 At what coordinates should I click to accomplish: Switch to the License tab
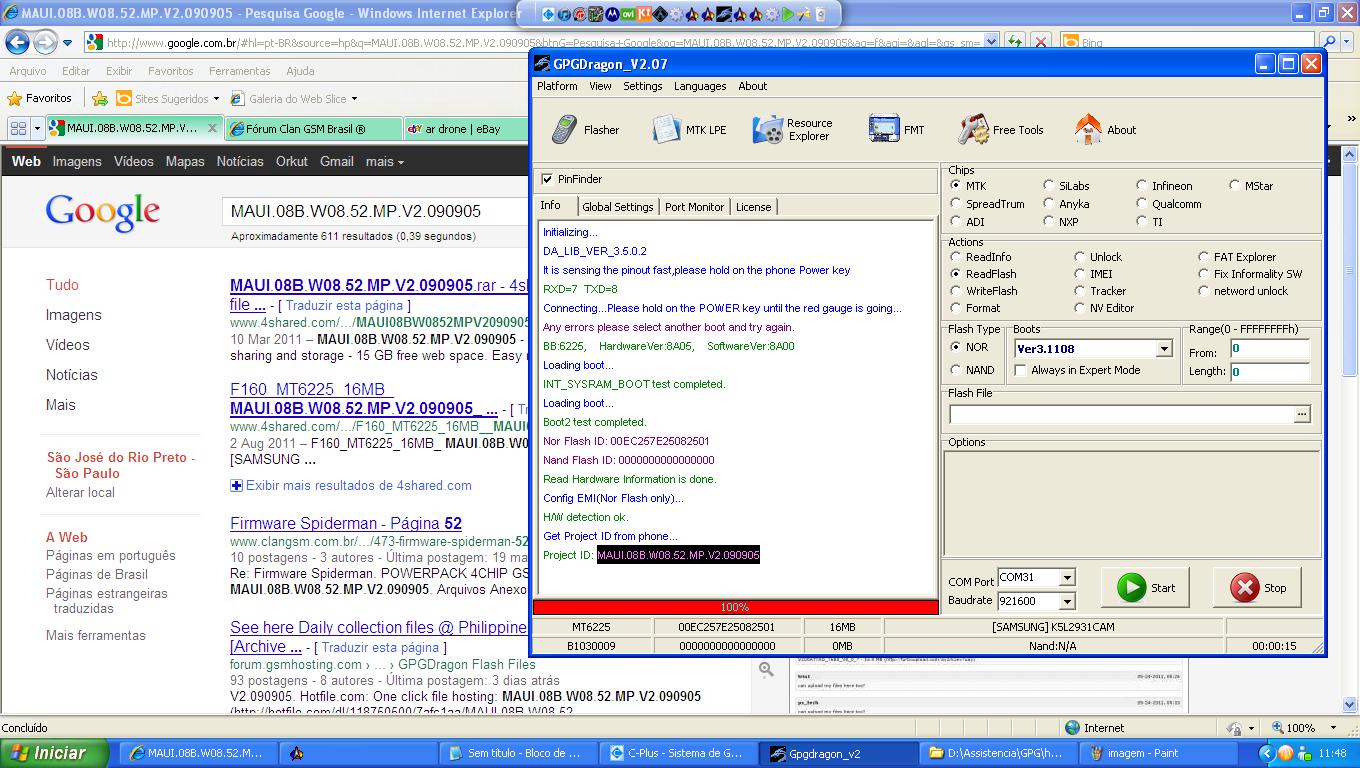[x=753, y=207]
